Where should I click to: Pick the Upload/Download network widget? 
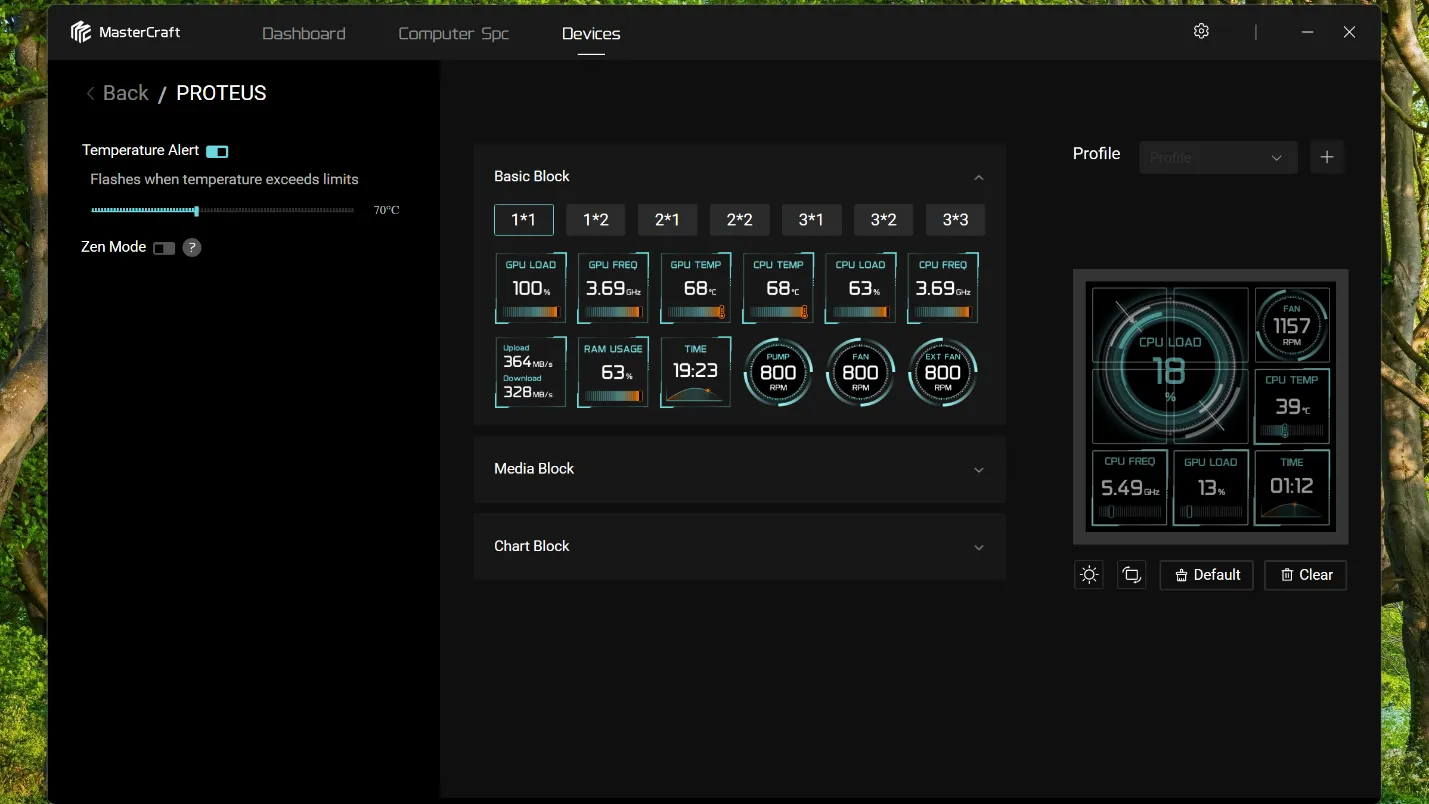click(531, 372)
